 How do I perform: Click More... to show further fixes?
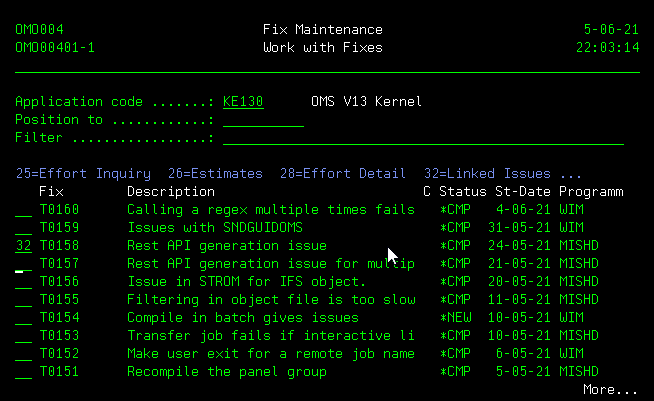tap(610, 390)
